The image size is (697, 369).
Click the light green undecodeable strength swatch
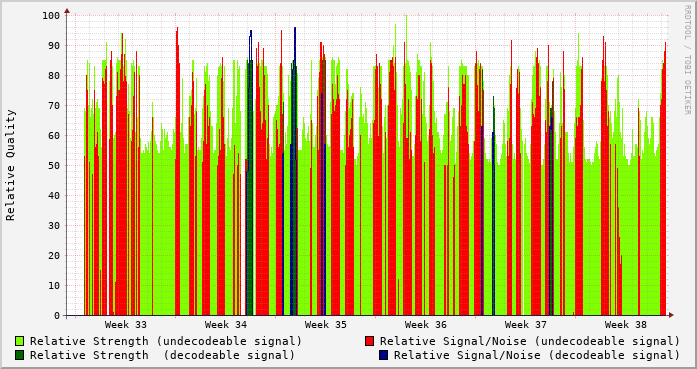(20, 341)
